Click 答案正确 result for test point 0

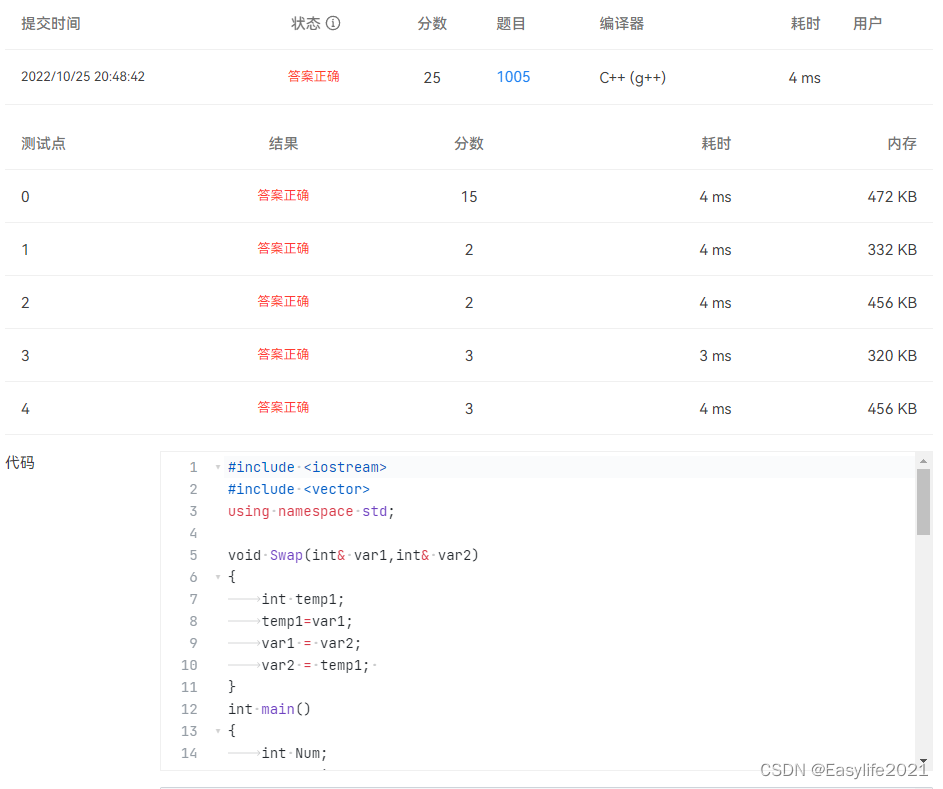click(x=283, y=196)
